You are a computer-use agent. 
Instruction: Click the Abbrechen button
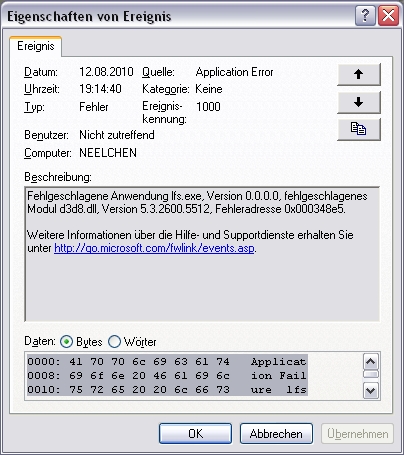coord(276,434)
